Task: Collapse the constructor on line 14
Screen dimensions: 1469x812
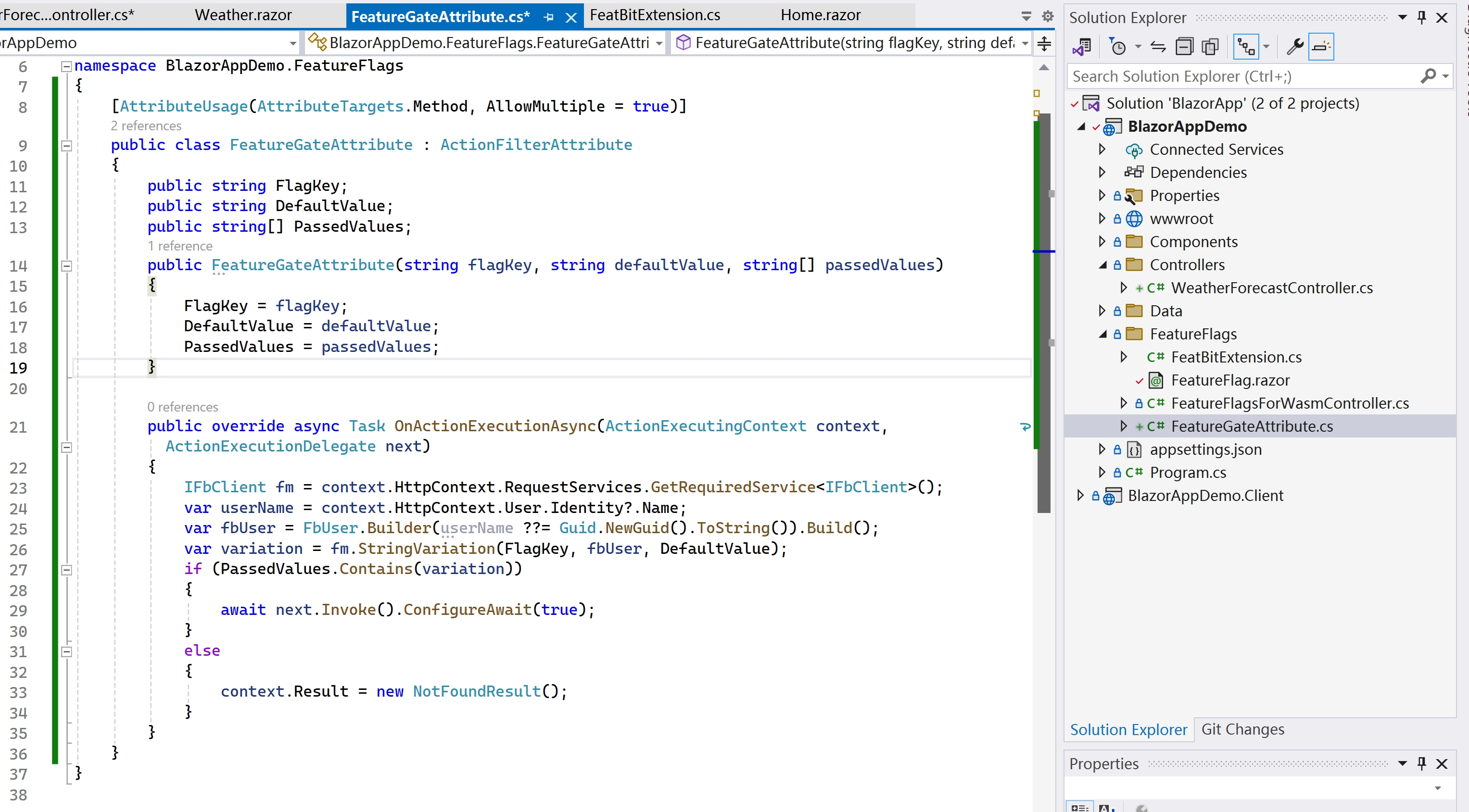Action: (66, 265)
